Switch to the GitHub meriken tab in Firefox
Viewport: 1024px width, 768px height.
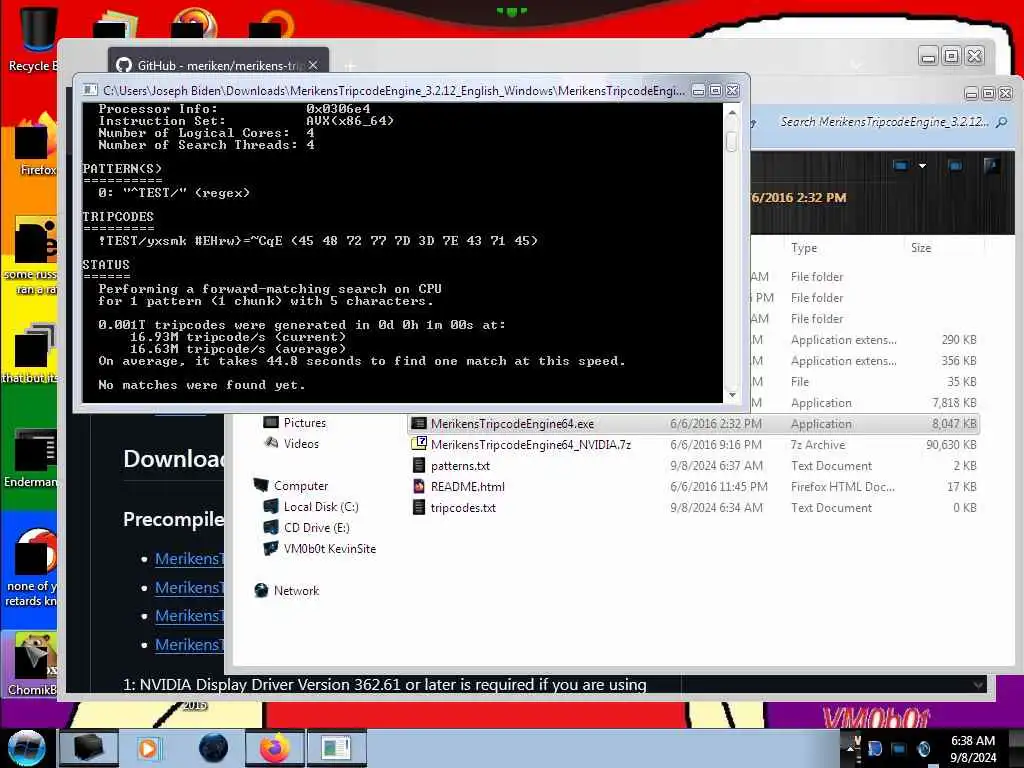point(219,65)
